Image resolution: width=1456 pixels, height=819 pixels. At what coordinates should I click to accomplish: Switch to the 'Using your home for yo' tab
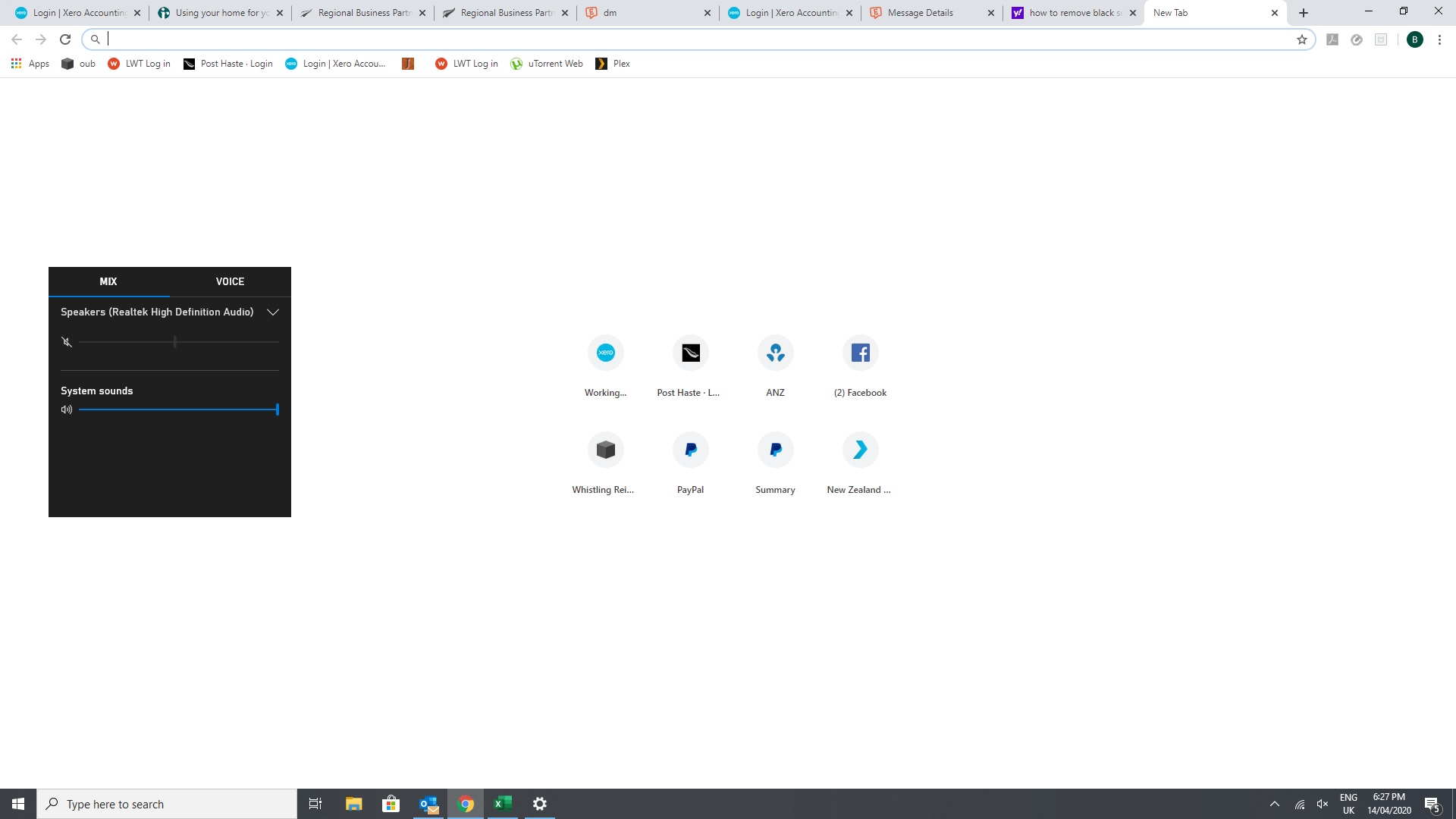(220, 13)
